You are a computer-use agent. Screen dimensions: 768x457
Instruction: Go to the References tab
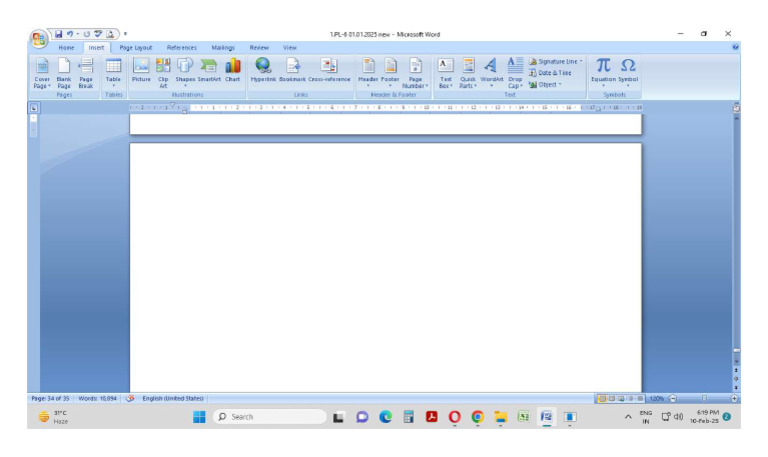pyautogui.click(x=181, y=48)
